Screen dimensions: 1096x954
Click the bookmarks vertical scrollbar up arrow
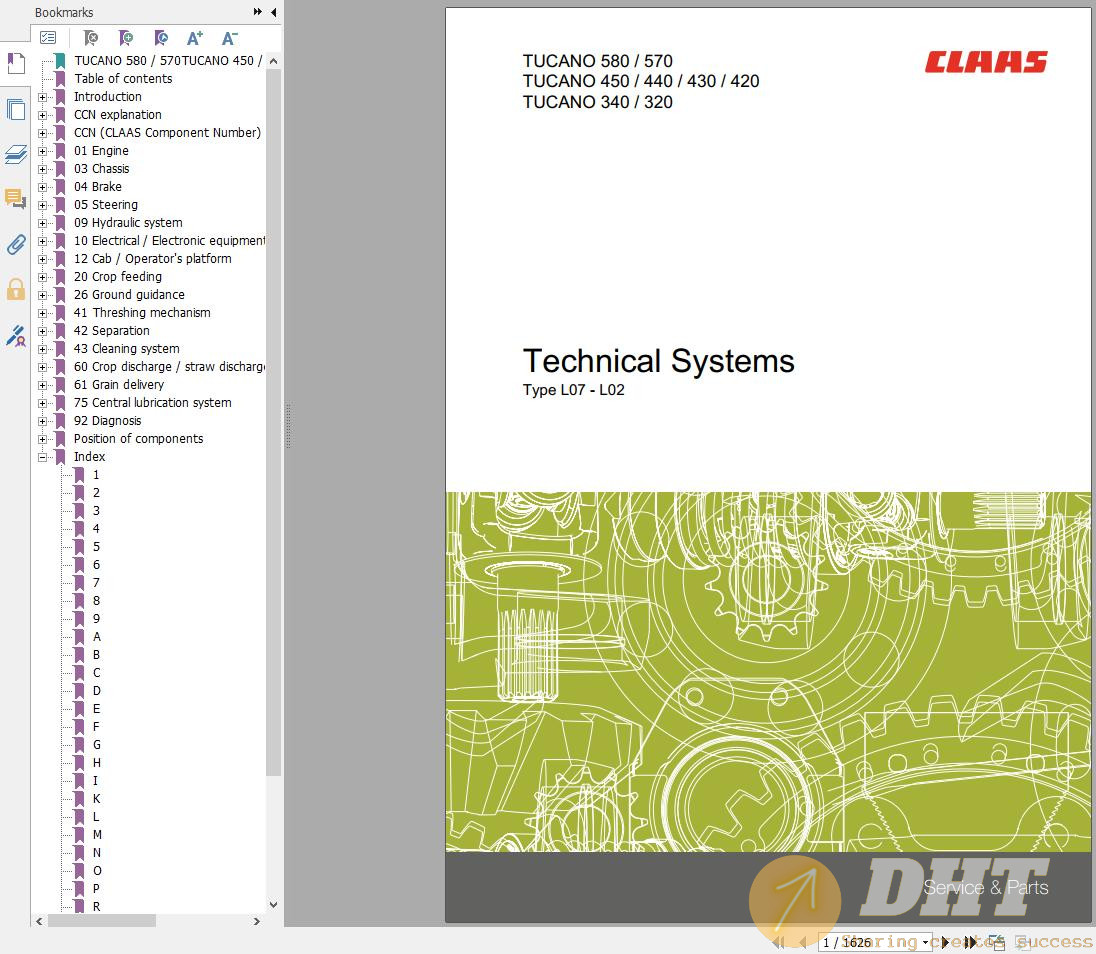point(273,61)
